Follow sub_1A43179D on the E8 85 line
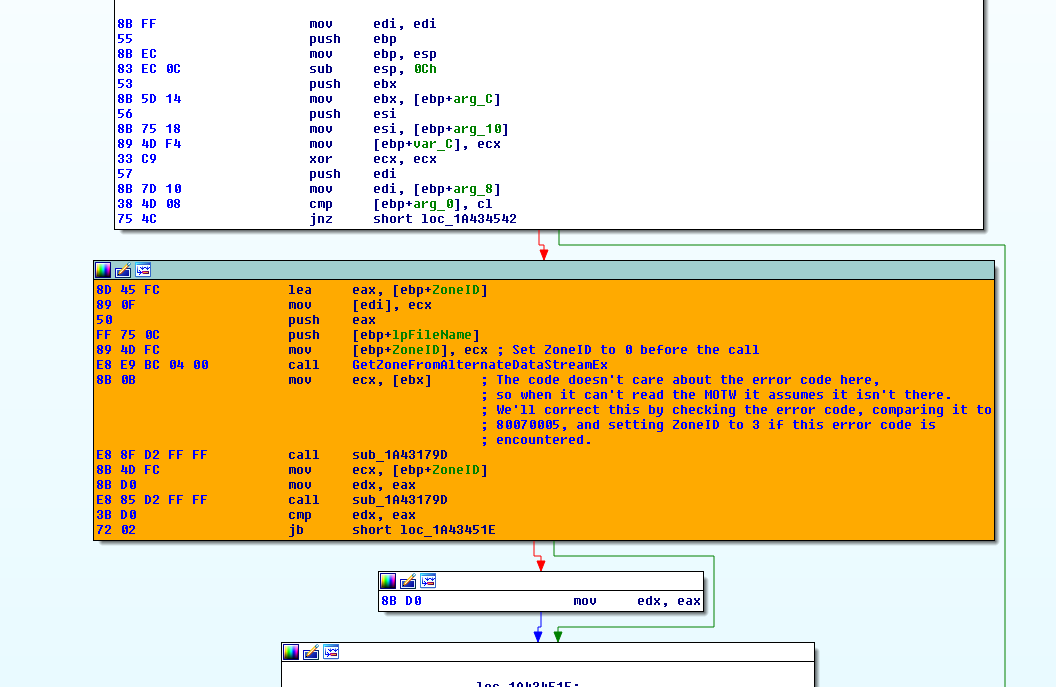1056x687 pixels. click(399, 500)
